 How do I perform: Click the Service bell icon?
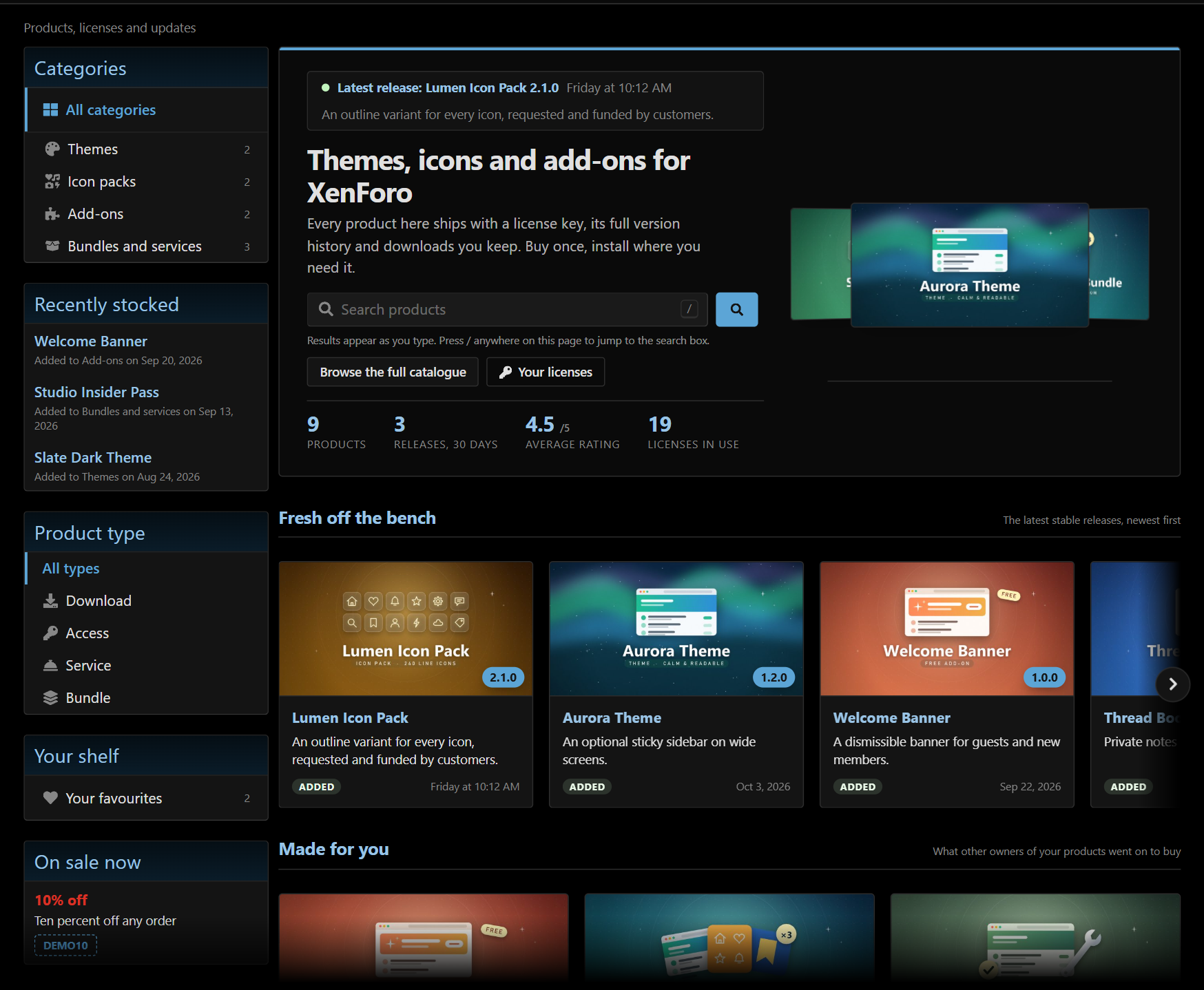tap(50, 666)
